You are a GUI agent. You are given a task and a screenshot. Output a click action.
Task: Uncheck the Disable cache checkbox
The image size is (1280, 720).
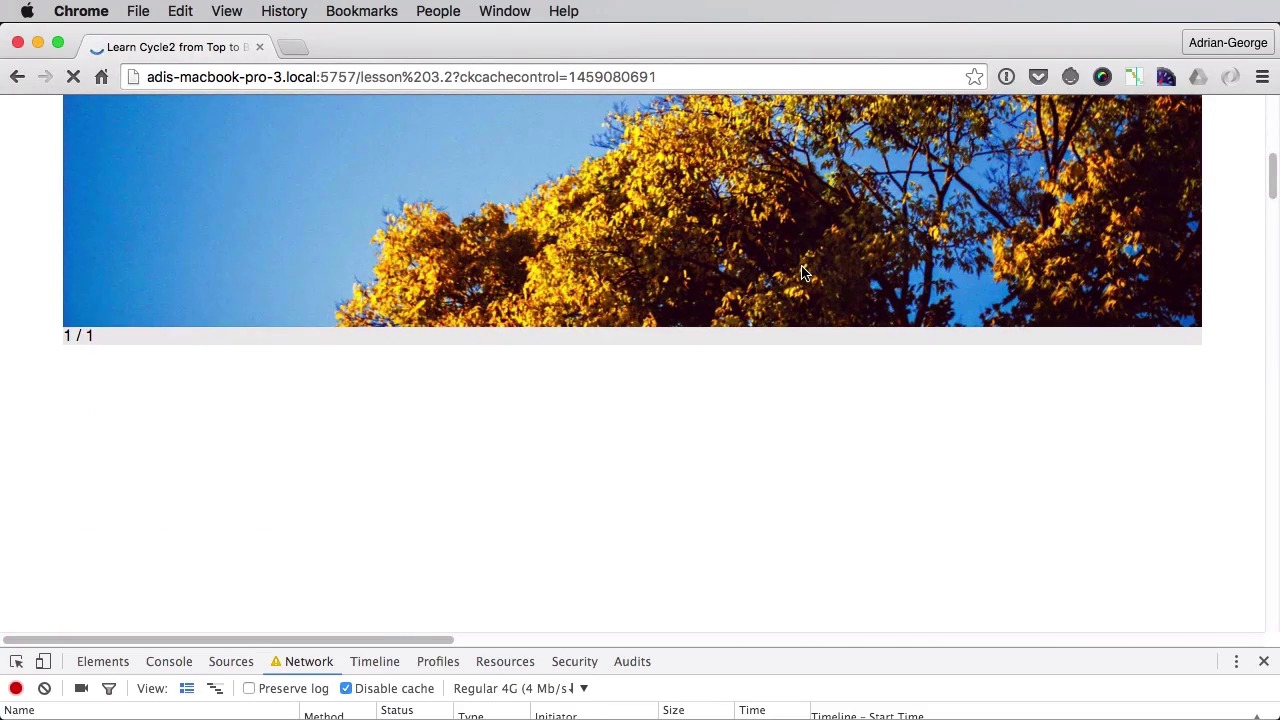coord(346,688)
